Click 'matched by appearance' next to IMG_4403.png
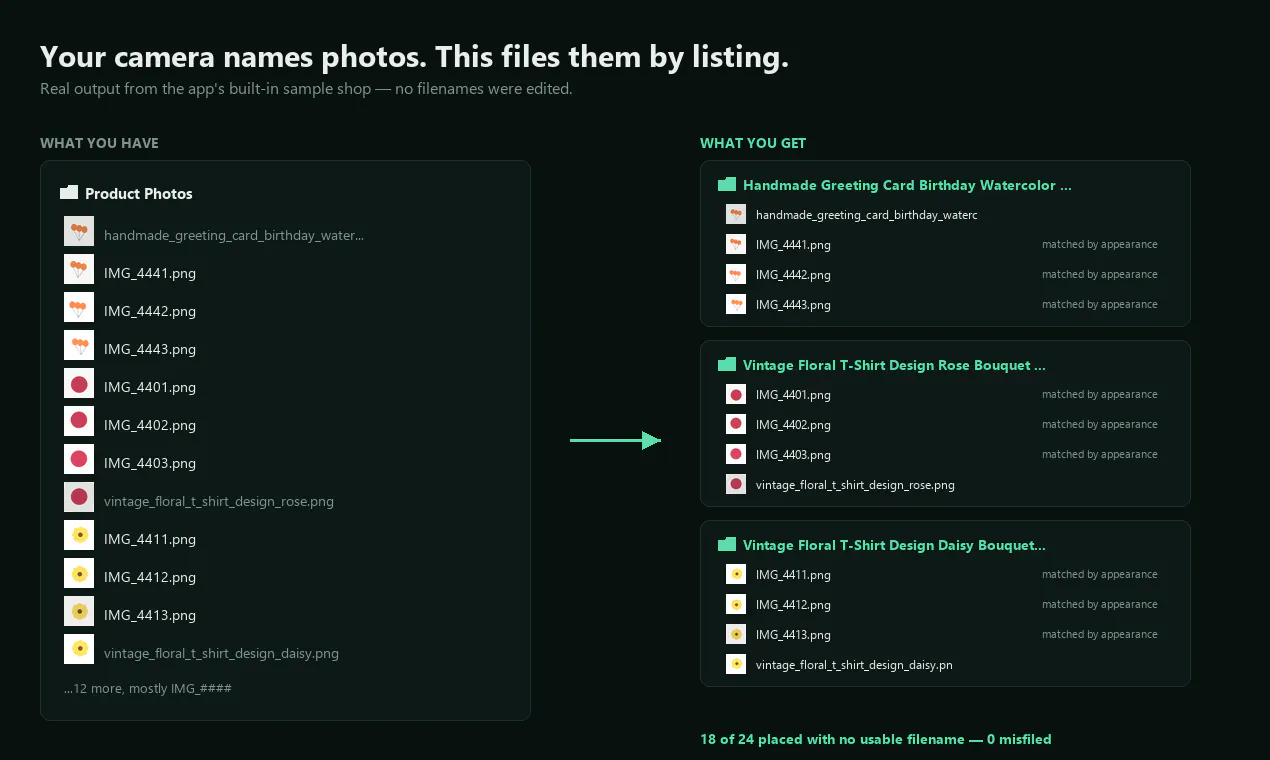 (x=1100, y=454)
